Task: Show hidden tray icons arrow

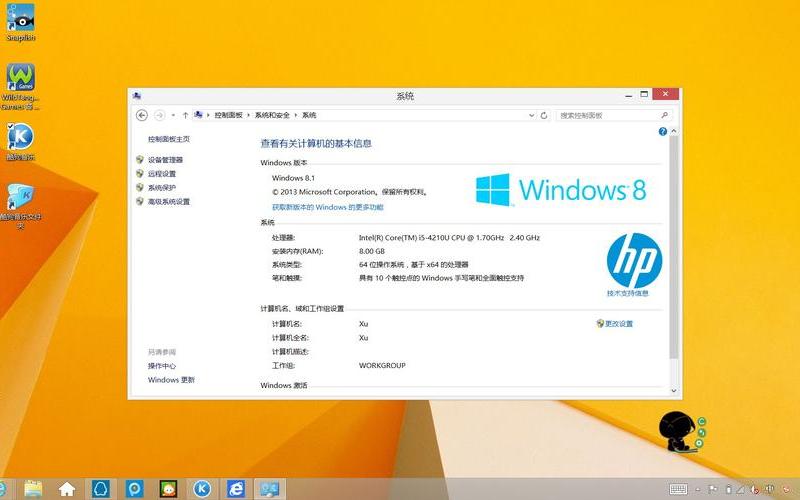Action: 697,489
